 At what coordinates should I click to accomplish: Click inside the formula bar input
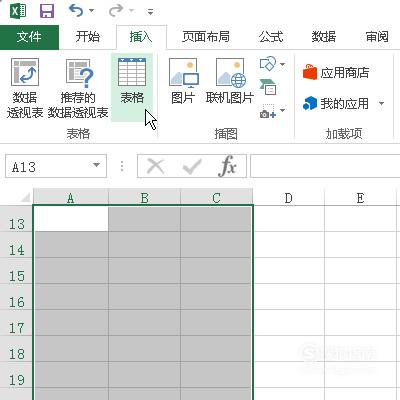tap(325, 166)
